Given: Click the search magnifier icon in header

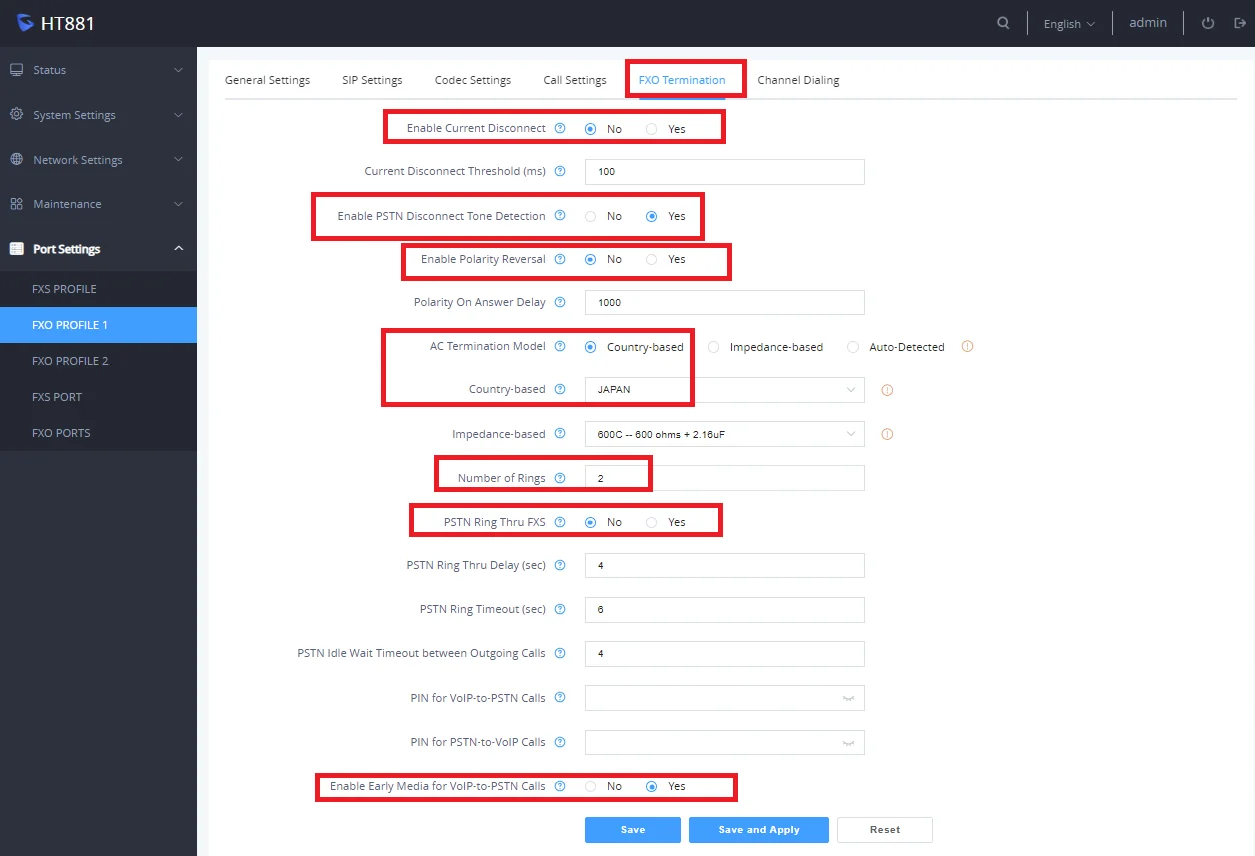Looking at the screenshot, I should (1003, 23).
